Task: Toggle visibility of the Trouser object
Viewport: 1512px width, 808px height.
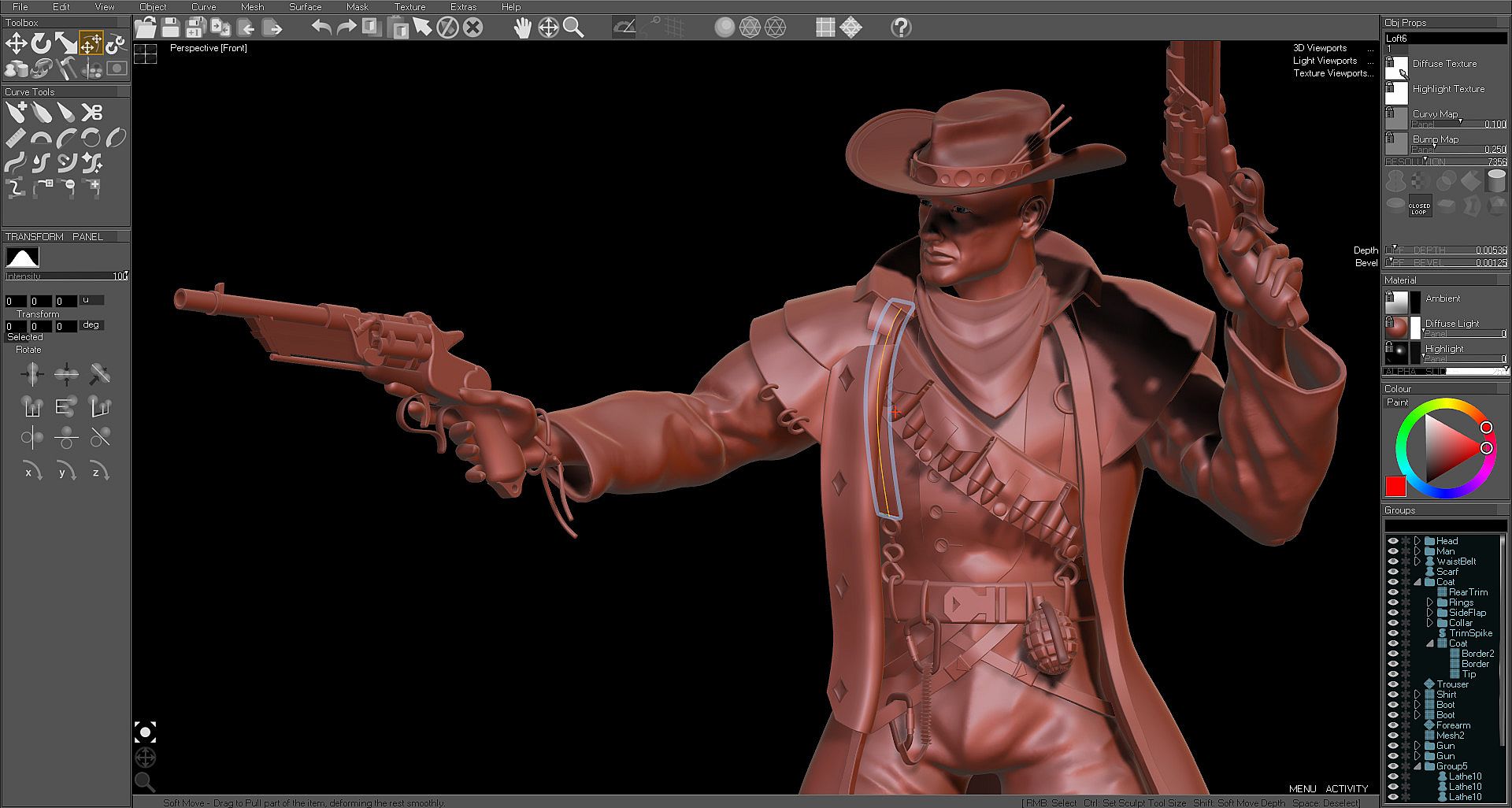Action: point(1392,684)
